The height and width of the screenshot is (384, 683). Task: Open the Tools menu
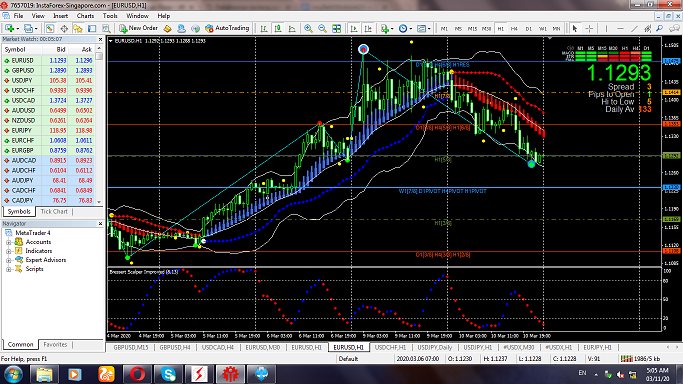pyautogui.click(x=110, y=16)
